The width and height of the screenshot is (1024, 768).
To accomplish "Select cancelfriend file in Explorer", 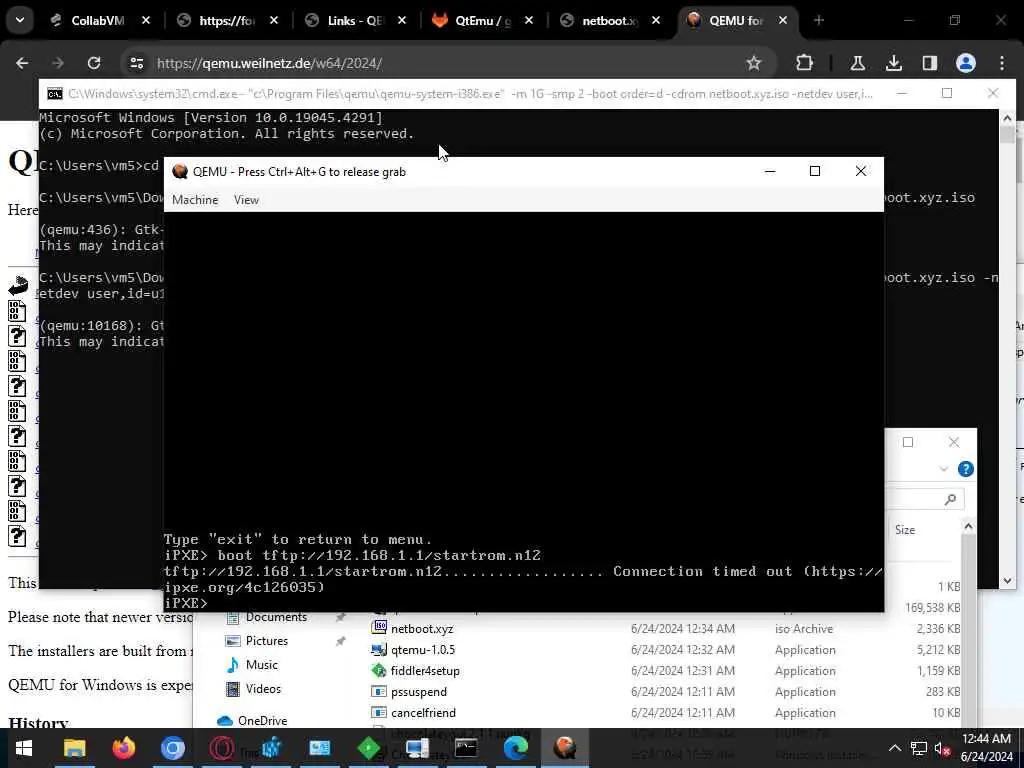I will [423, 712].
